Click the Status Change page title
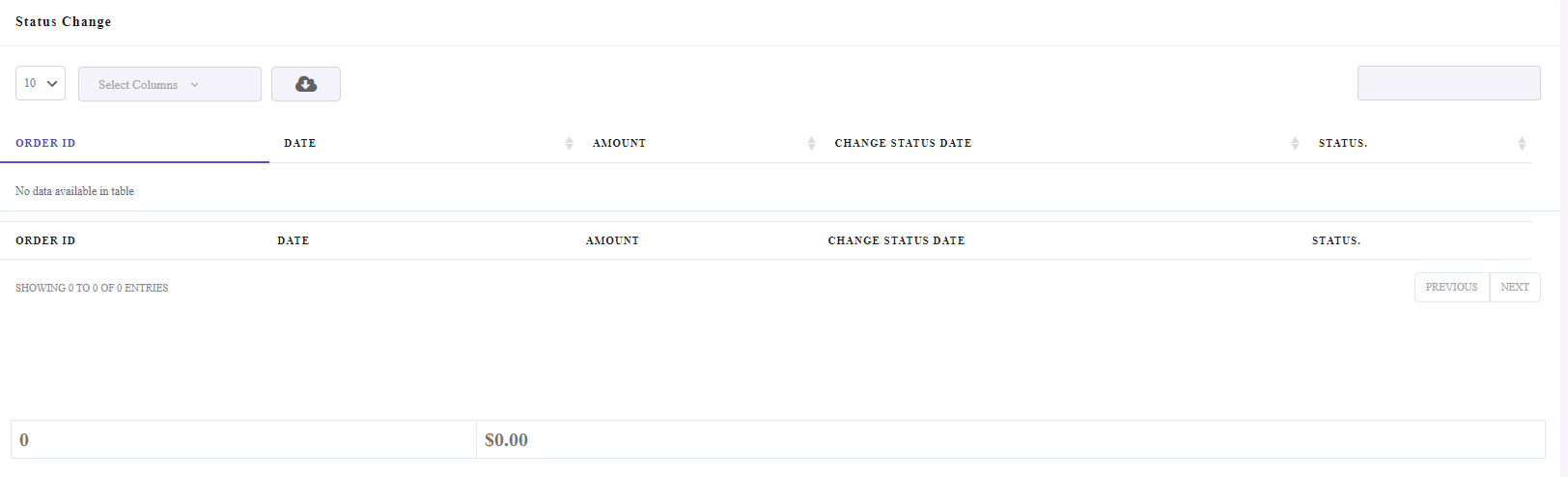The height and width of the screenshot is (477, 1568). tap(63, 21)
